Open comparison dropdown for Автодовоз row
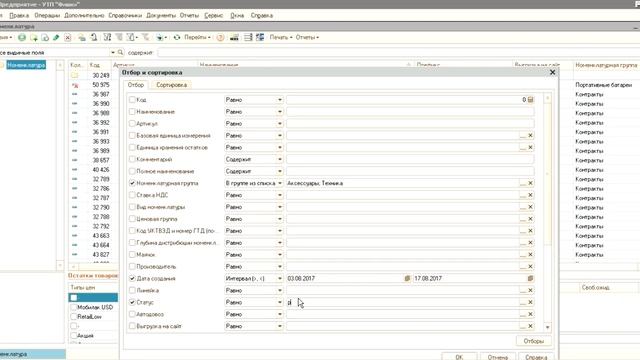Image resolution: width=640 pixels, height=360 pixels. [280, 314]
